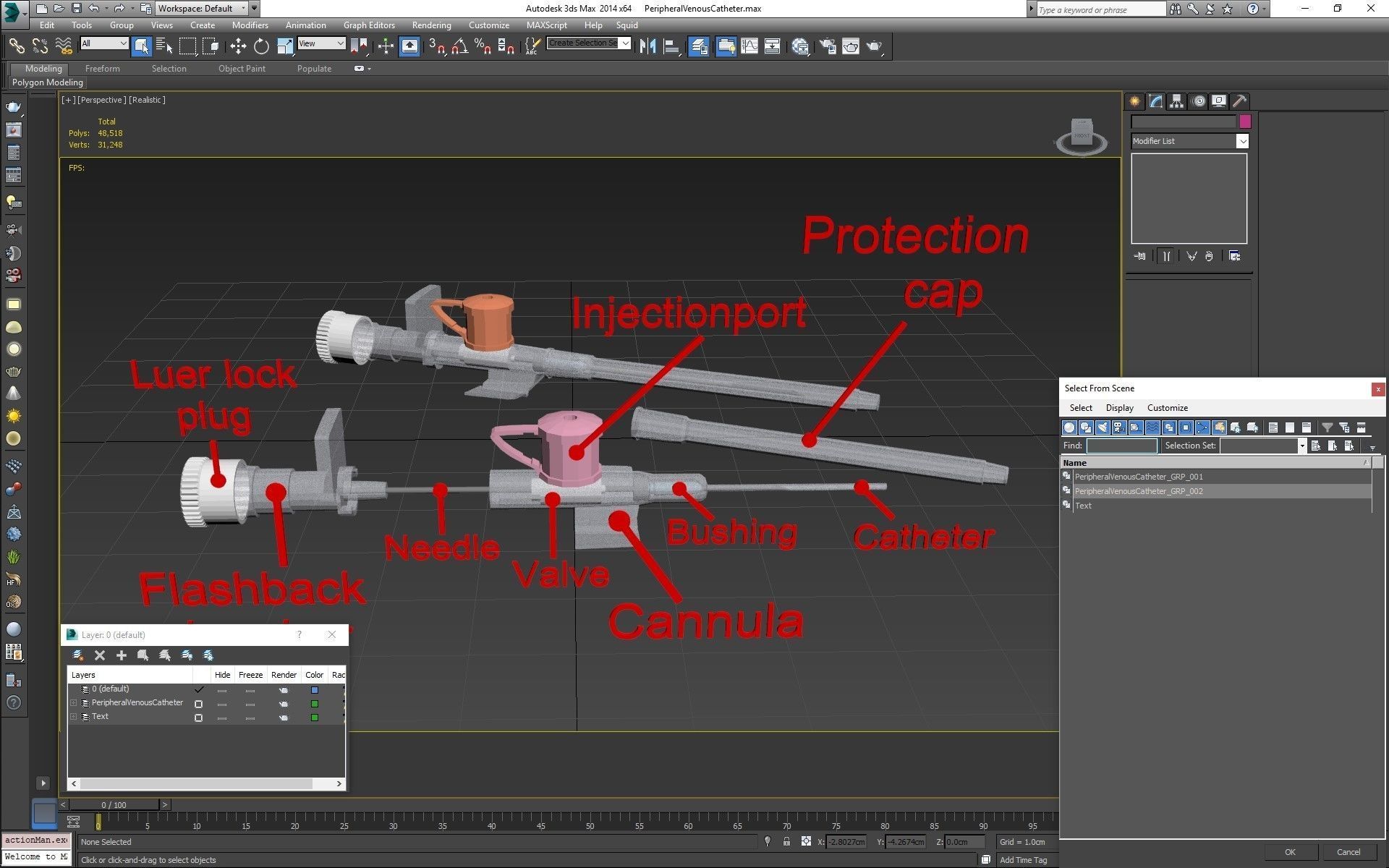Image resolution: width=1389 pixels, height=868 pixels.
Task: Open the Modifier List dropdown
Action: click(x=1242, y=141)
